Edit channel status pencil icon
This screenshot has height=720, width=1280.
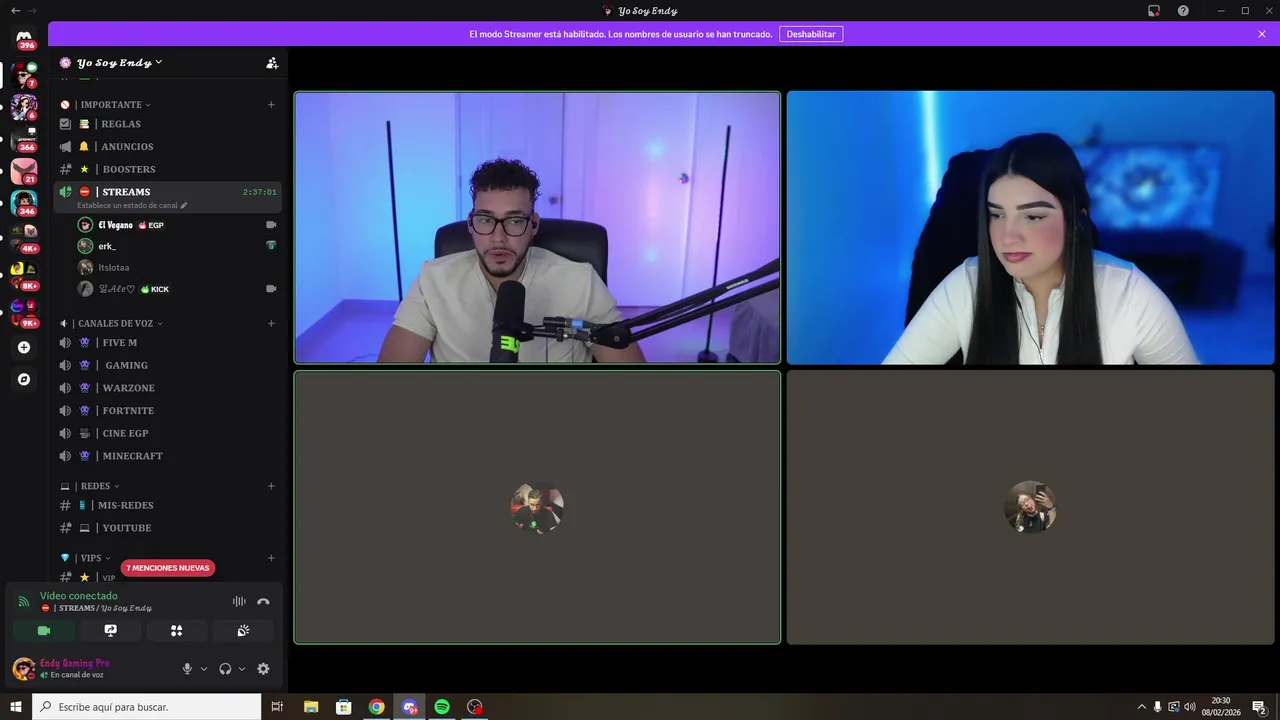[x=184, y=205]
